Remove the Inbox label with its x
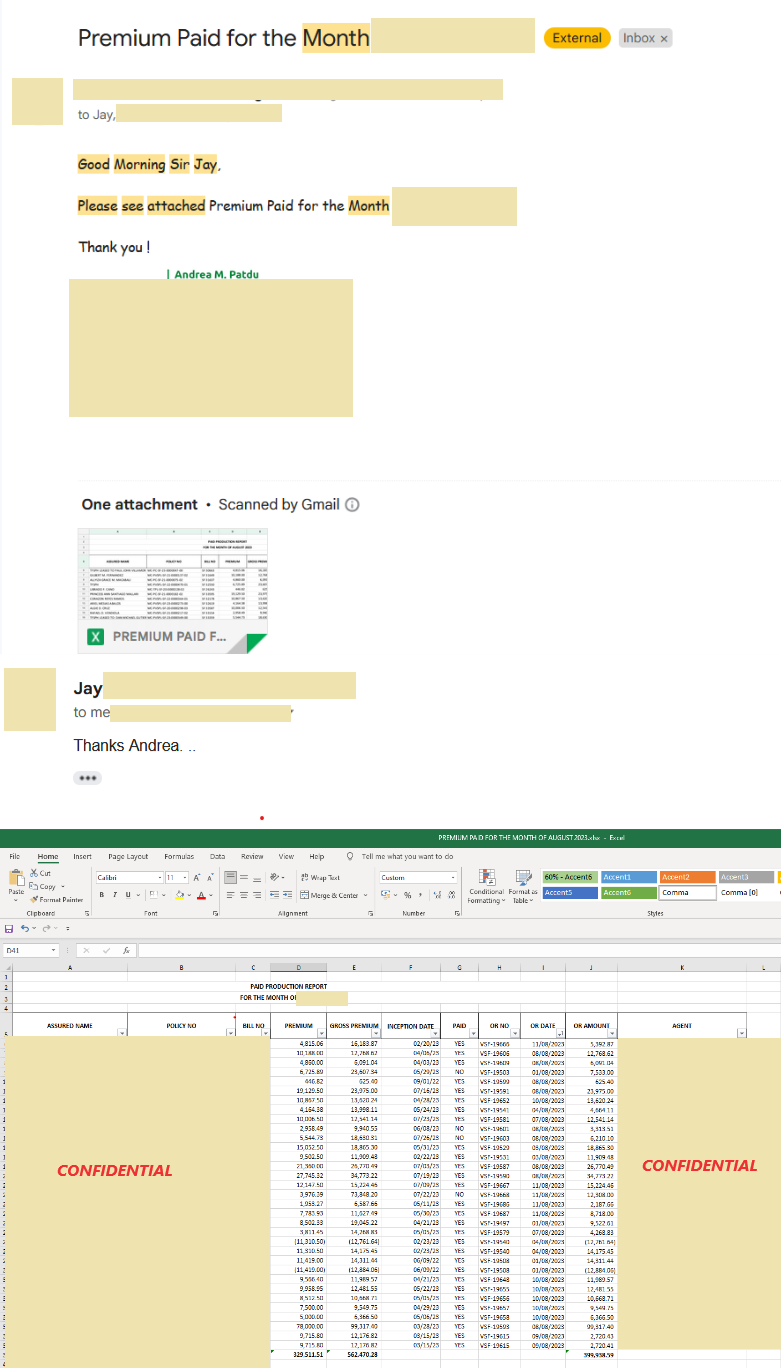 pos(663,38)
